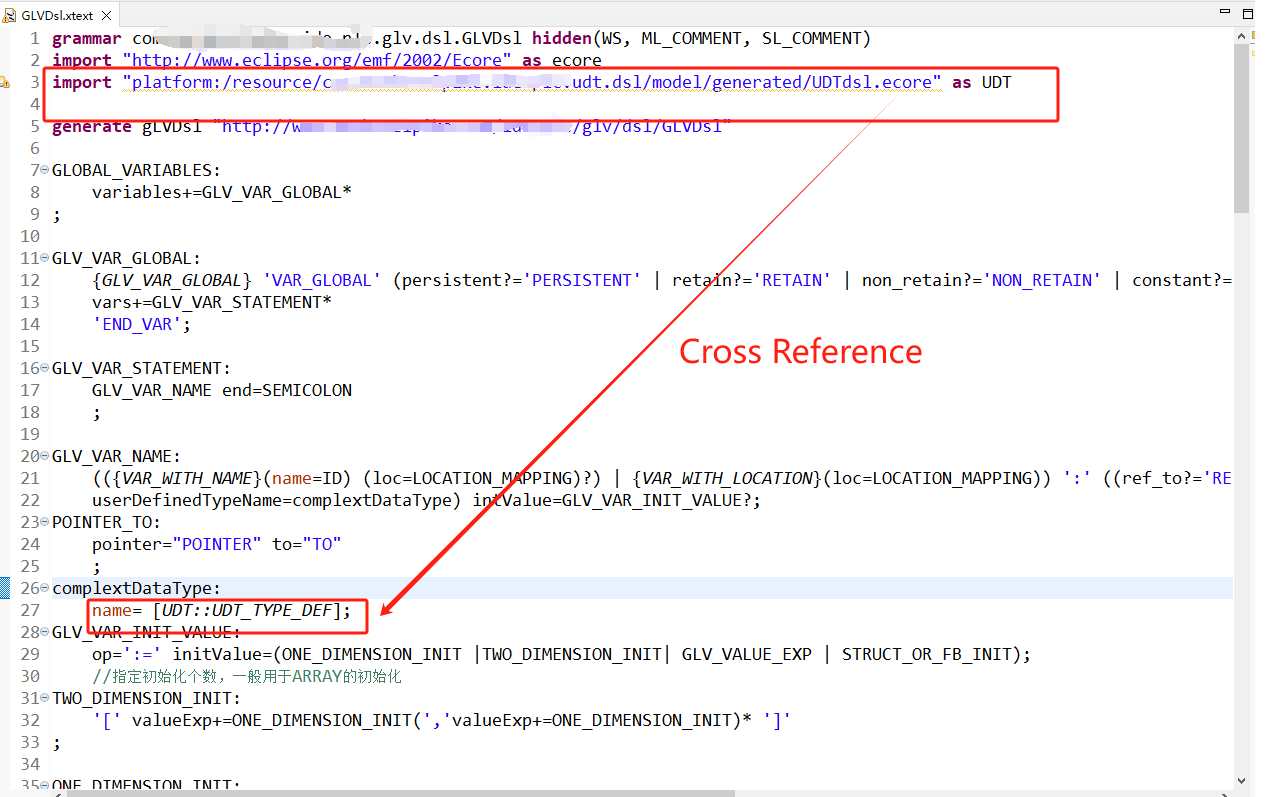Click line number 19 in the gutter

coord(29,434)
